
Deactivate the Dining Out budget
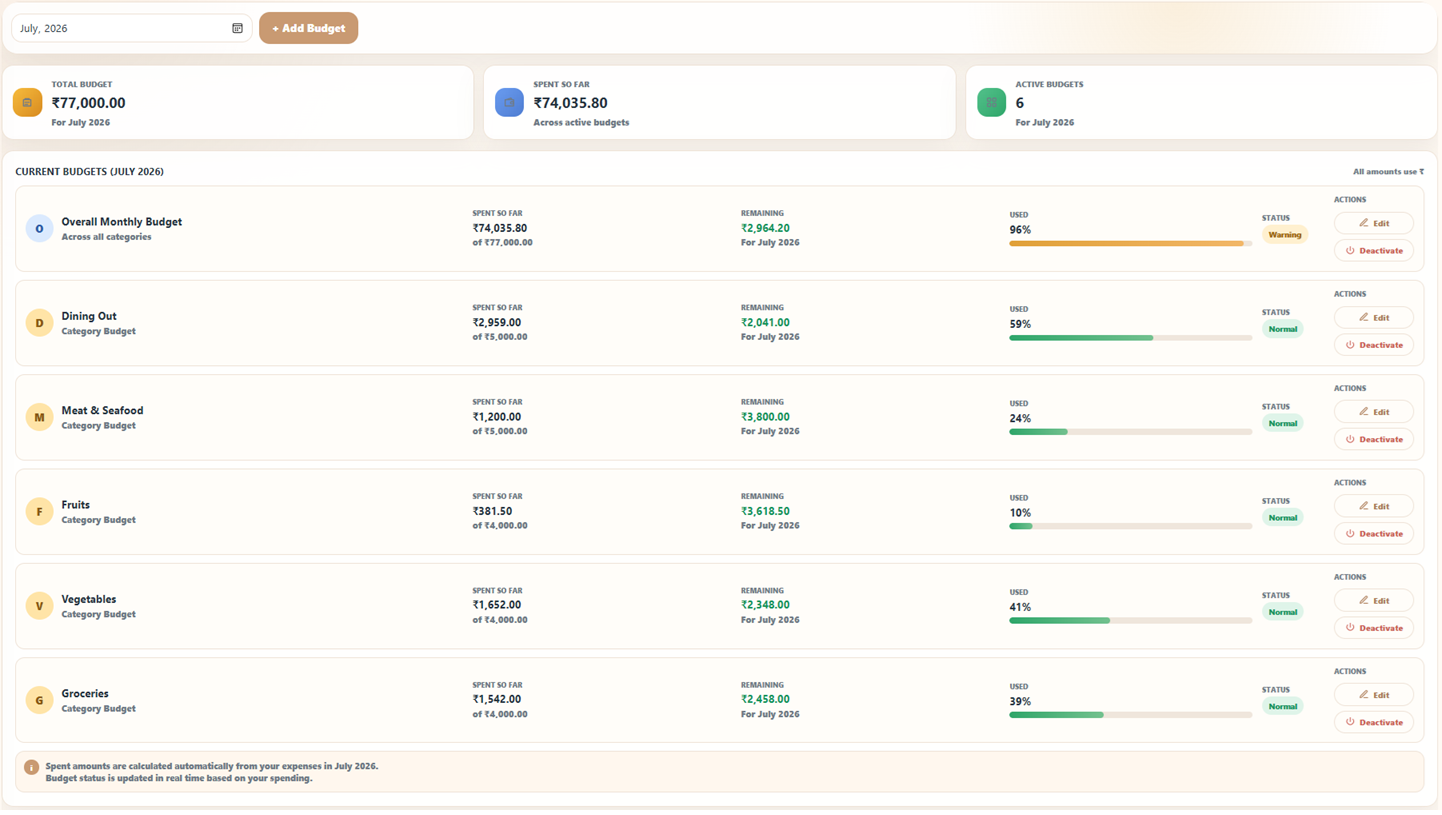1373,345
